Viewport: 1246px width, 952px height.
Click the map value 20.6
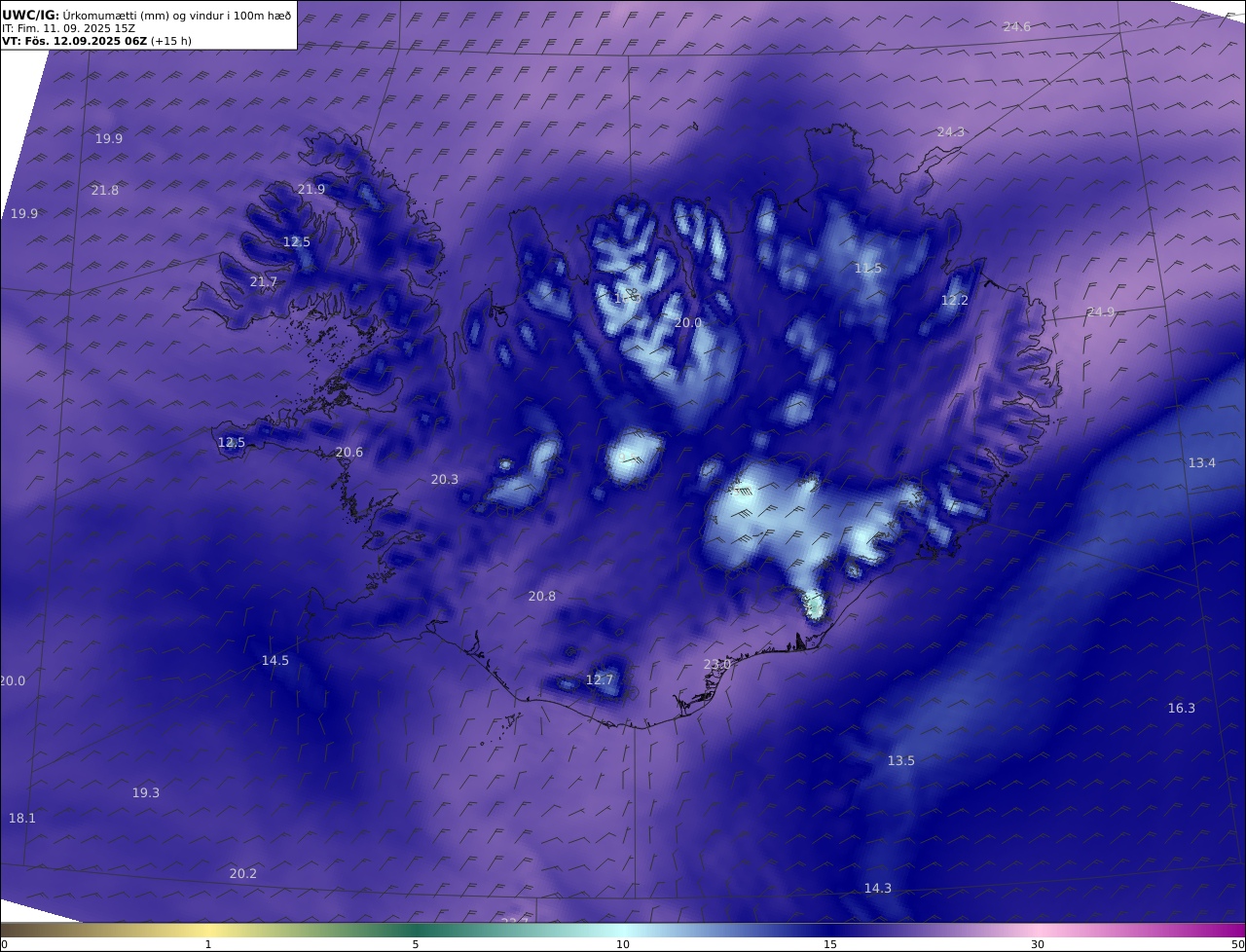pyautogui.click(x=349, y=452)
